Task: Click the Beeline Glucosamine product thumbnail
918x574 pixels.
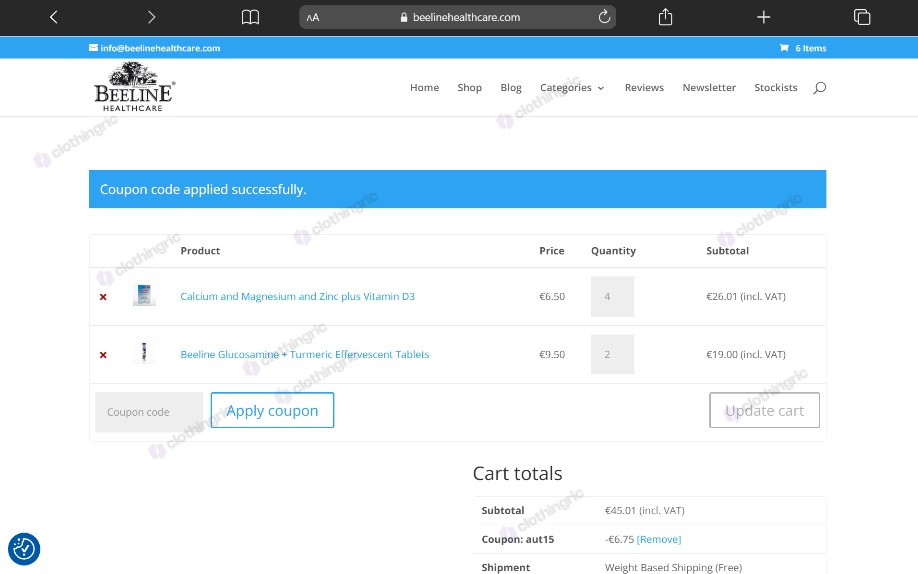Action: click(144, 353)
